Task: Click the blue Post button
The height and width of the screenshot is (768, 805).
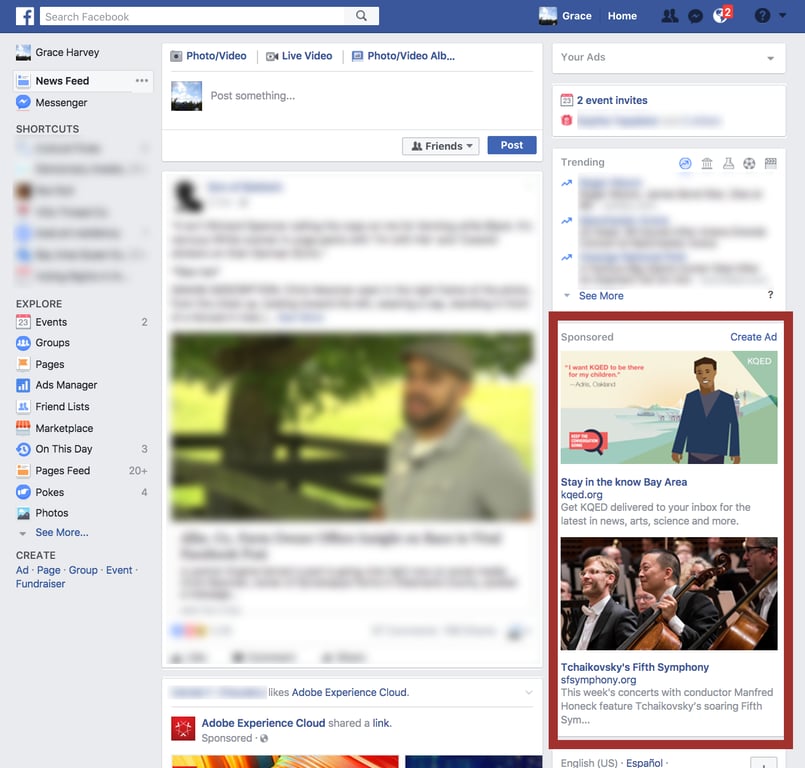Action: [x=512, y=145]
